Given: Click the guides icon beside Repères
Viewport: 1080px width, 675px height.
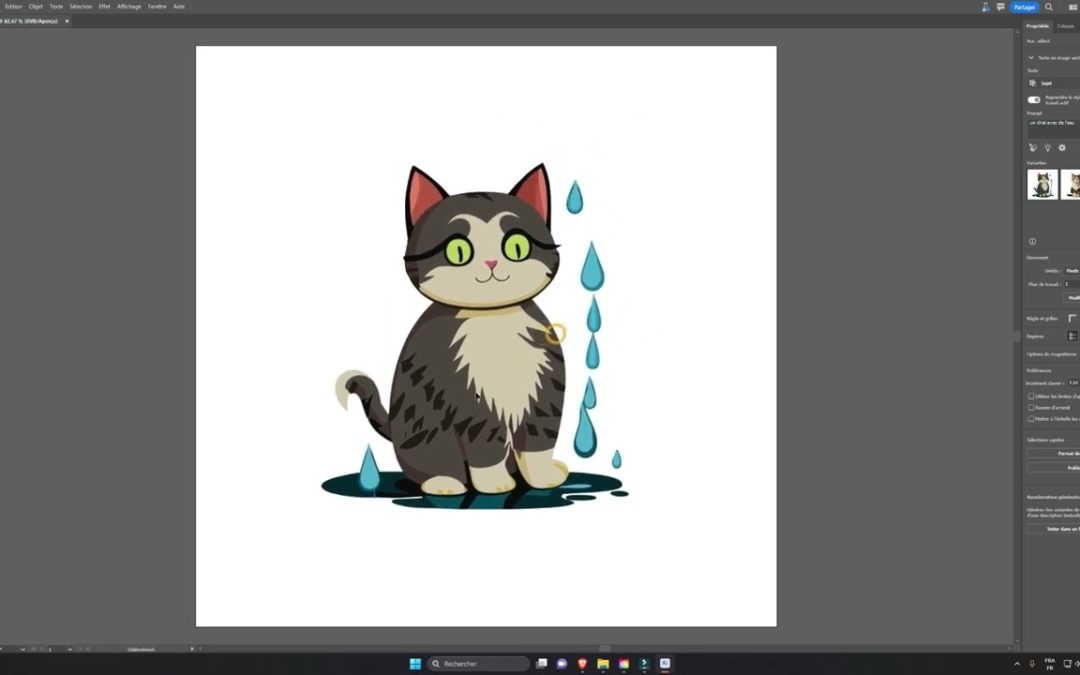Looking at the screenshot, I should coord(1072,336).
